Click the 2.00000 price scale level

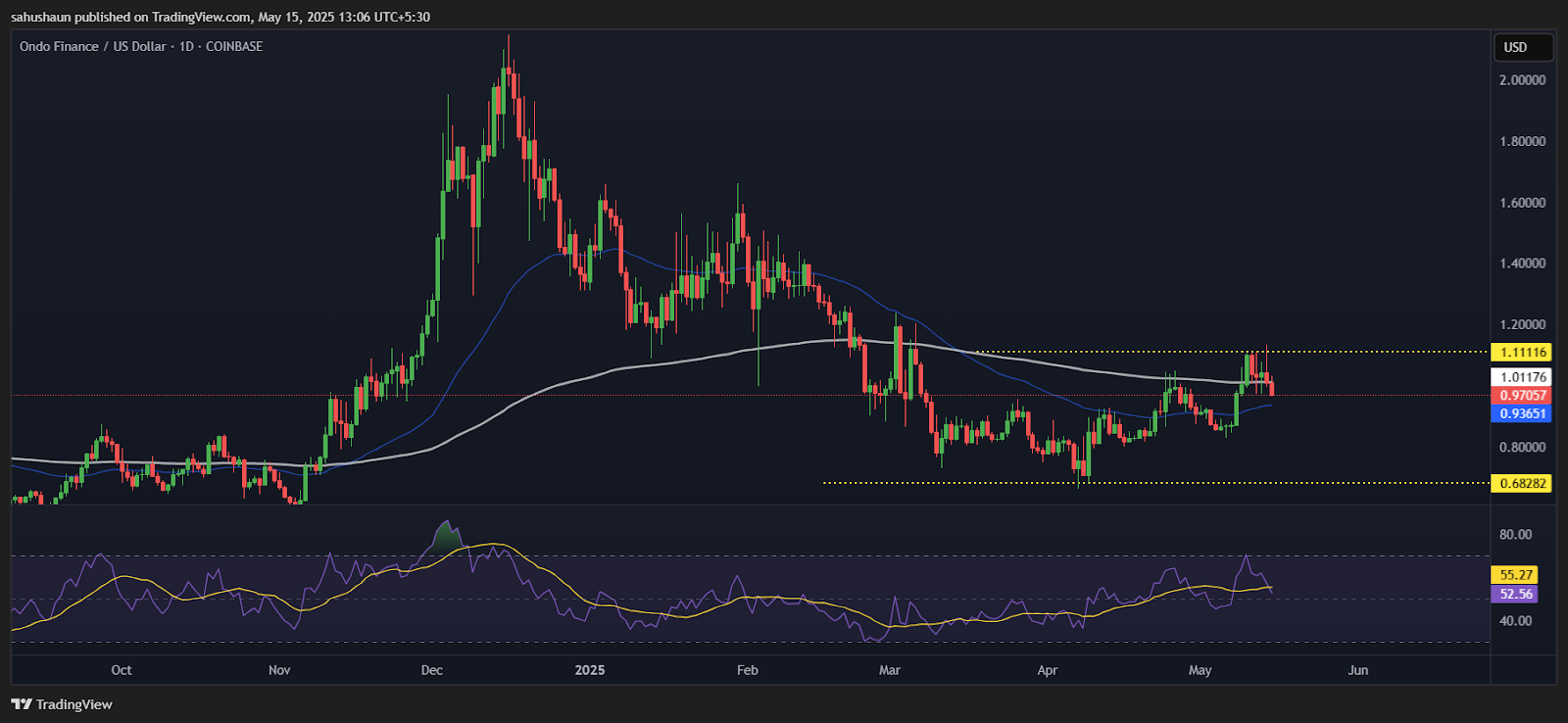tap(1522, 80)
